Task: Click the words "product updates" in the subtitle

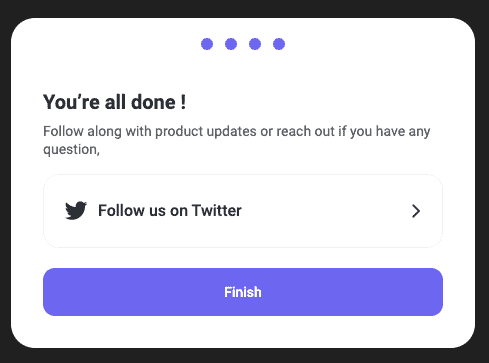Action: [x=206, y=131]
